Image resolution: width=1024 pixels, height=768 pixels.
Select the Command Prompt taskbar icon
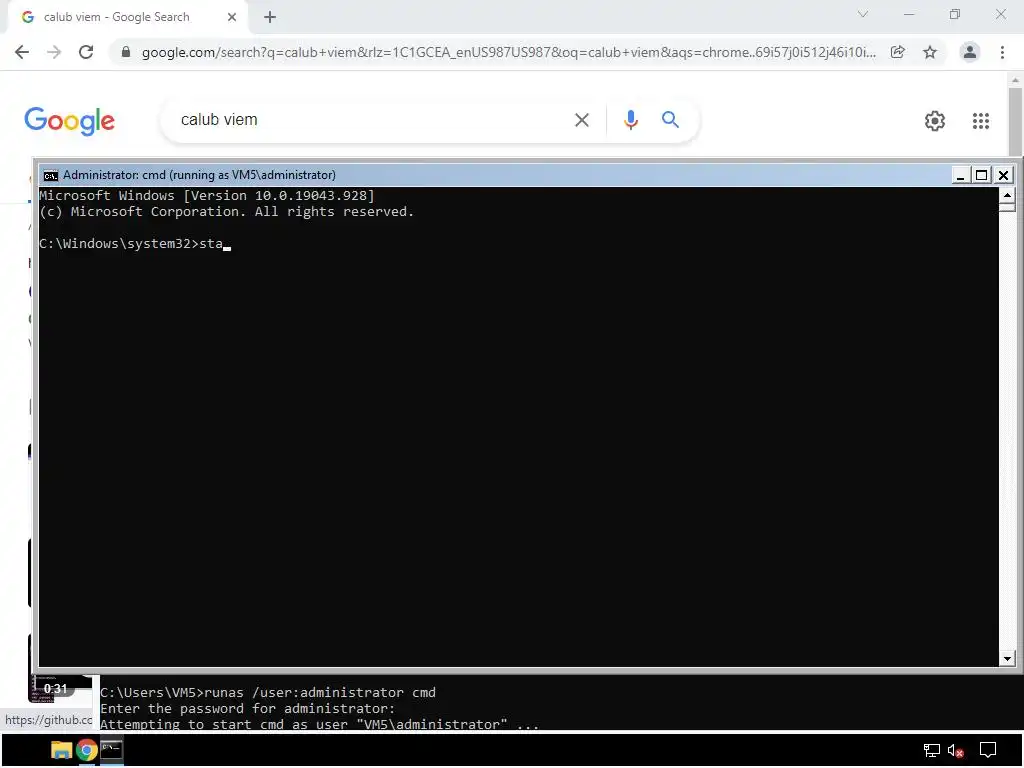tap(112, 749)
